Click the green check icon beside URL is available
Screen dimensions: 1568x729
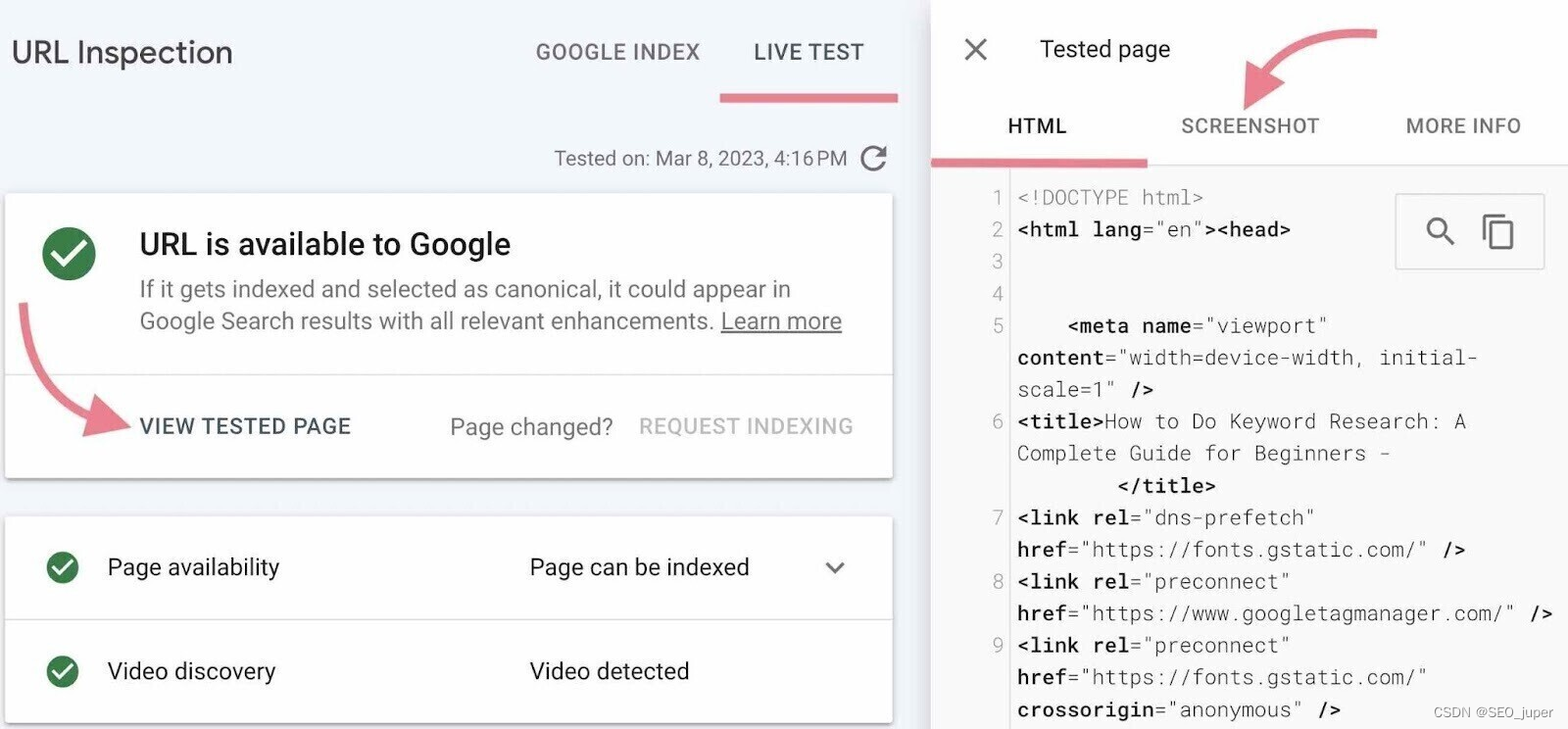click(69, 254)
